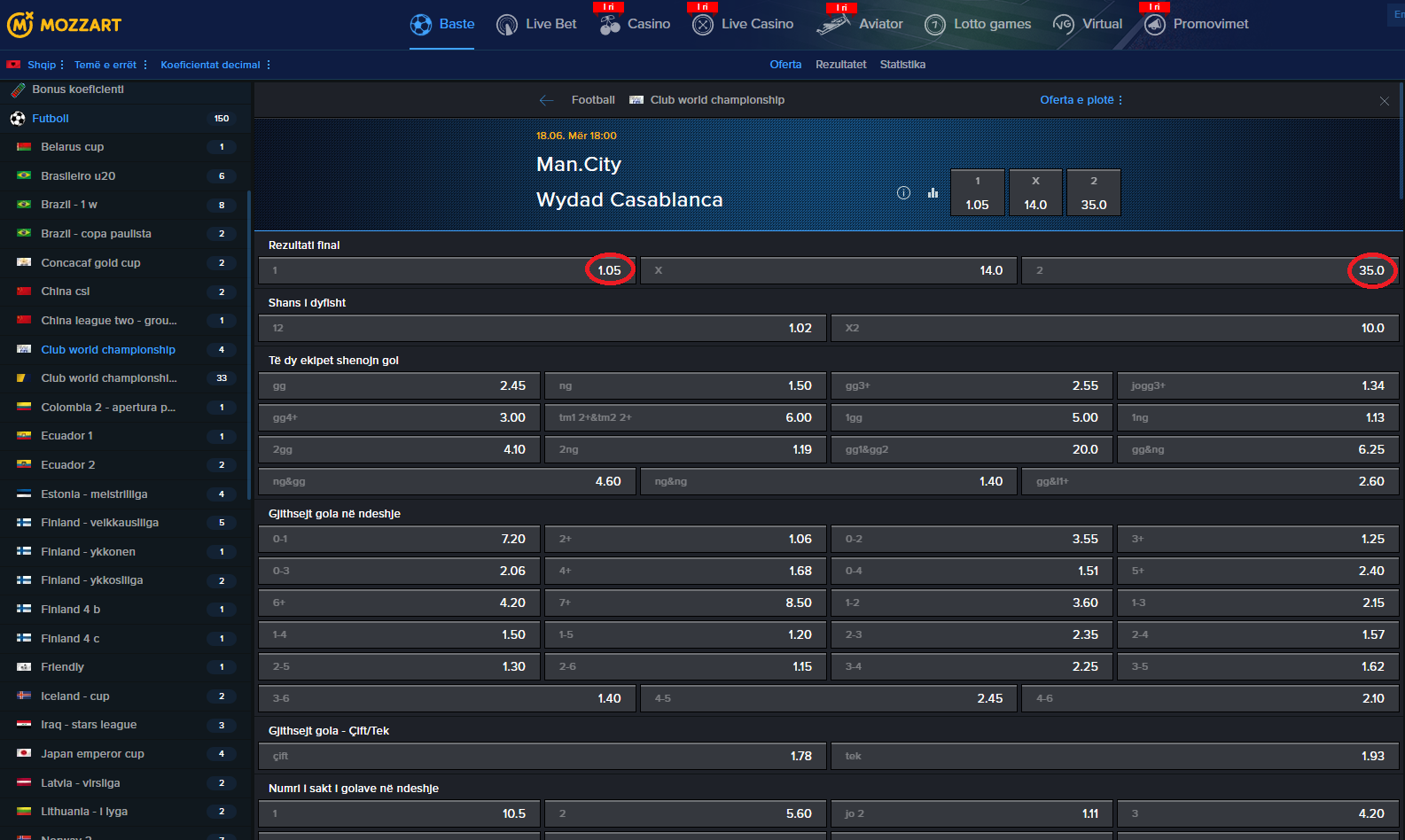Click the Futboll soccer ball icon
Screen dimensions: 1405x840
(18, 119)
